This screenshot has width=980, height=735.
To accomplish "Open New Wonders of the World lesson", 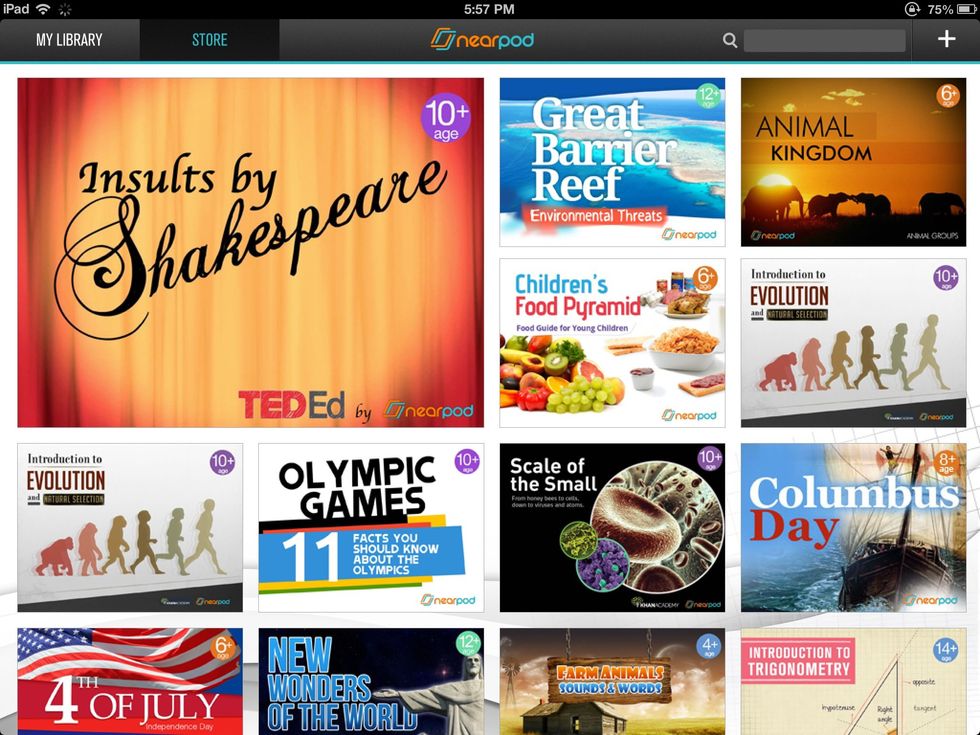I will tap(371, 681).
